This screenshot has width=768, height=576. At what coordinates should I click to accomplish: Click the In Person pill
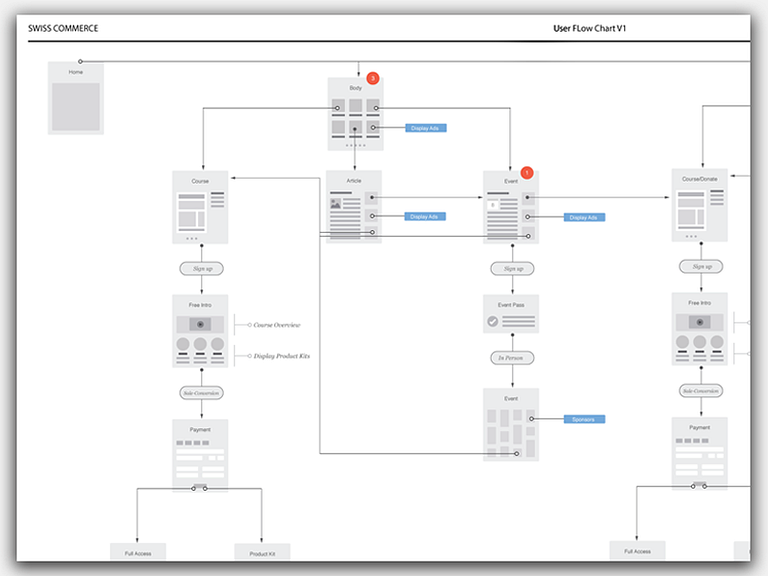[512, 358]
